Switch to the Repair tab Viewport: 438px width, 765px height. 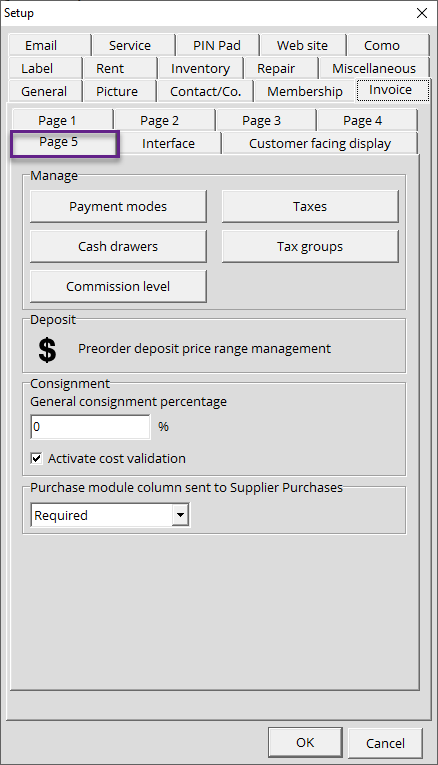pos(280,68)
